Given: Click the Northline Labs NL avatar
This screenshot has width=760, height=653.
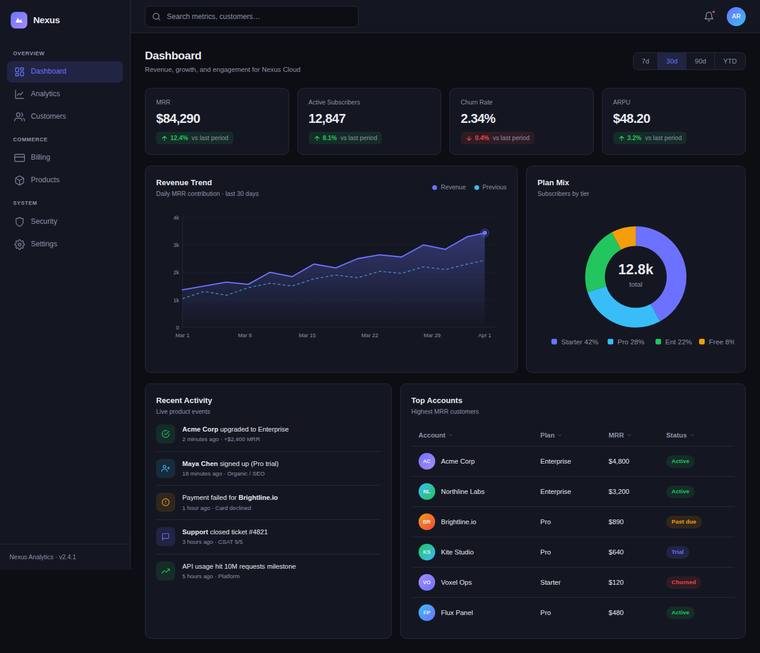Looking at the screenshot, I should point(427,492).
